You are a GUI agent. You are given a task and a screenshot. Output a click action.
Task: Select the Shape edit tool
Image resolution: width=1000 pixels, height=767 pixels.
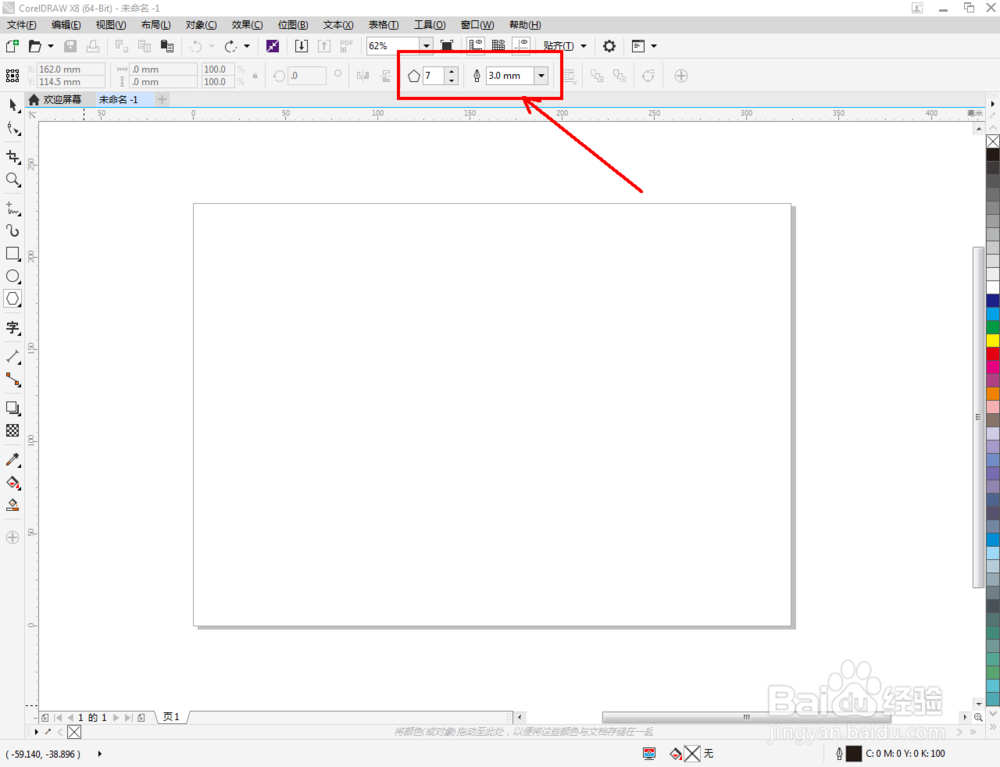[13, 129]
